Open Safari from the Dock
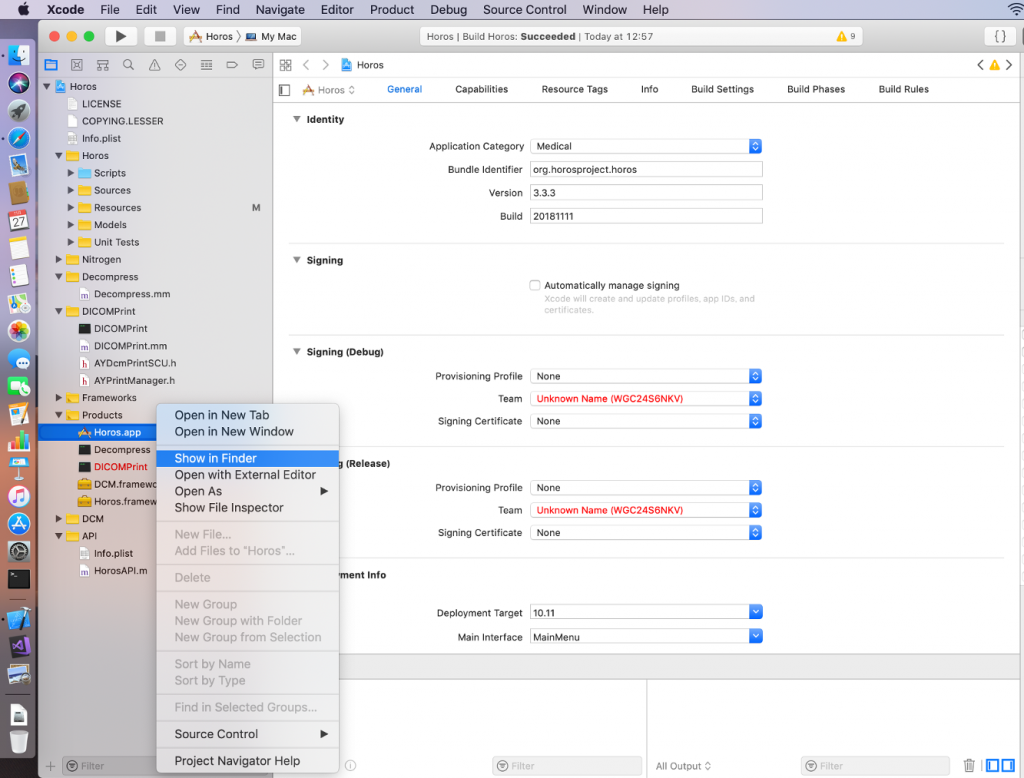The height and width of the screenshot is (778, 1024). coord(19,138)
